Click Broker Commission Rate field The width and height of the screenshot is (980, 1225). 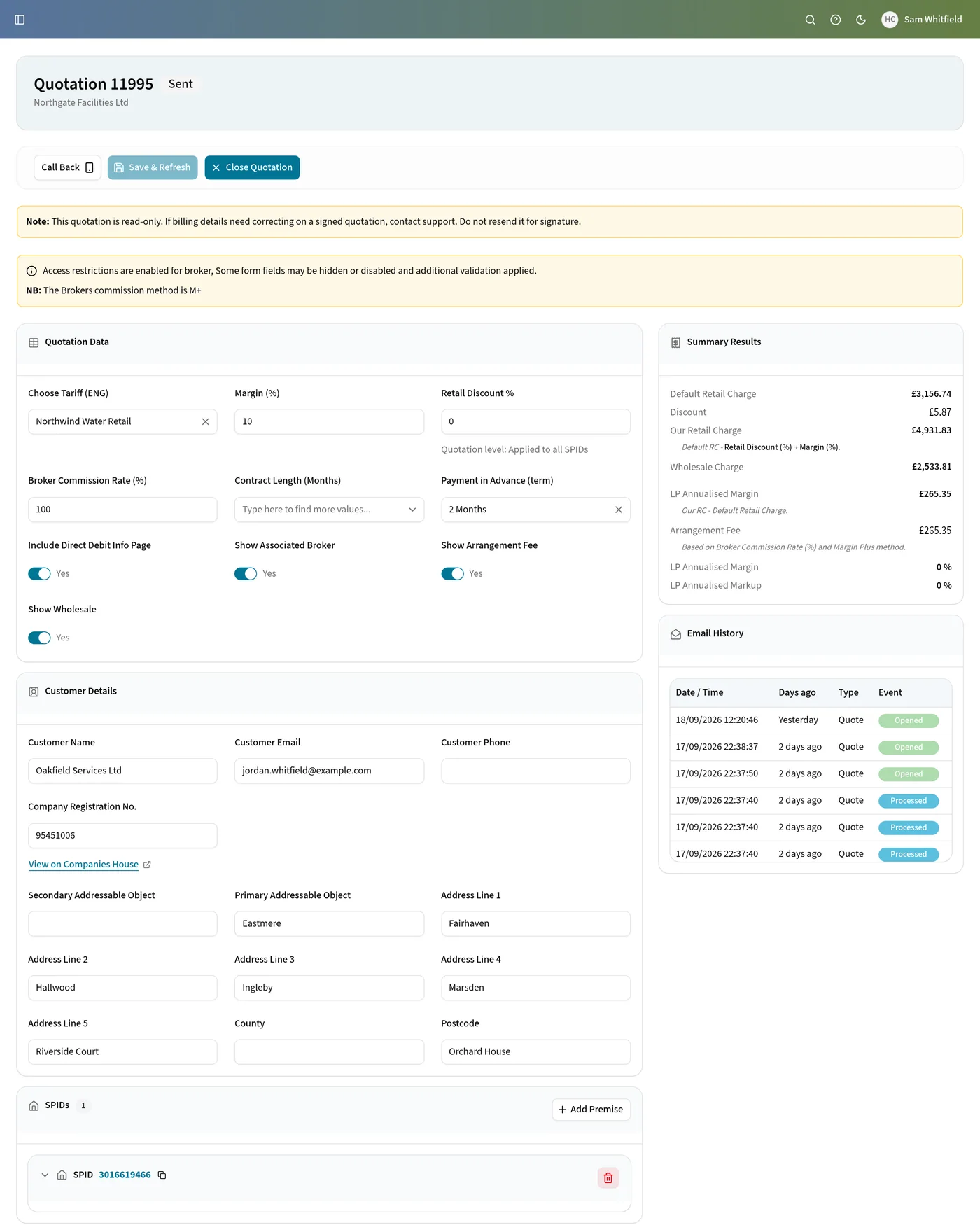122,510
